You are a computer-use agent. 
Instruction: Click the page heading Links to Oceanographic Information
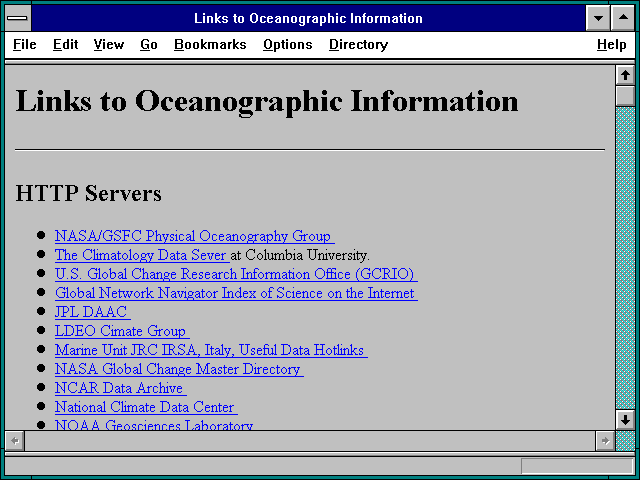267,102
